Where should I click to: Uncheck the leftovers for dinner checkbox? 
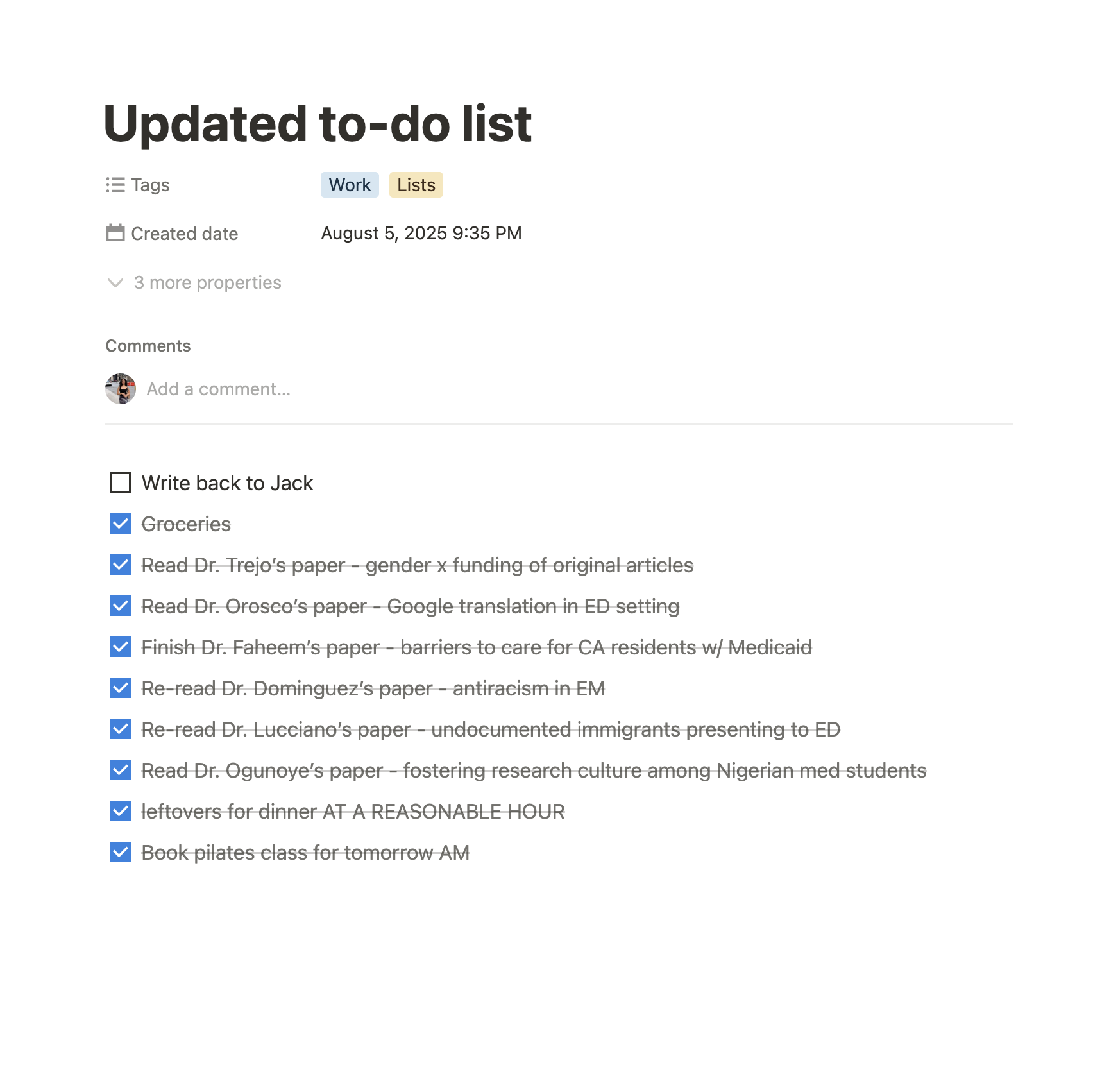point(121,811)
